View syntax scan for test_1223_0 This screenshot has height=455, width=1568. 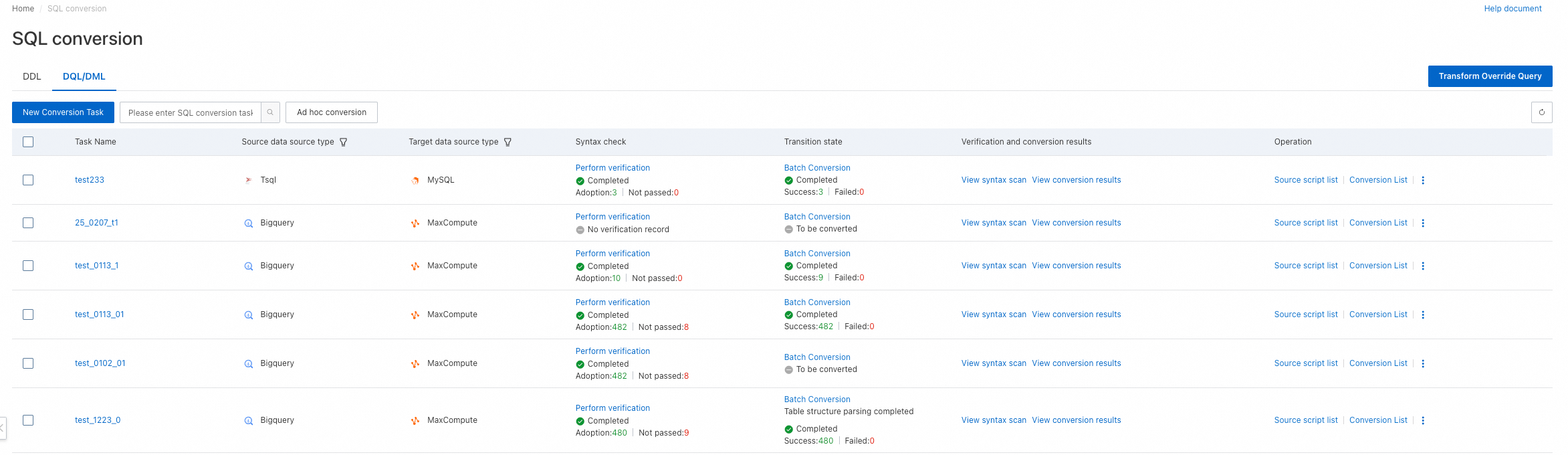[x=994, y=420]
